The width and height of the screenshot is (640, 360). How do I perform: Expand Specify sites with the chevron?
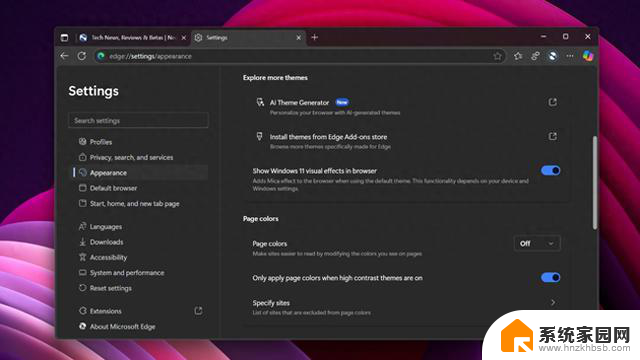click(x=553, y=303)
